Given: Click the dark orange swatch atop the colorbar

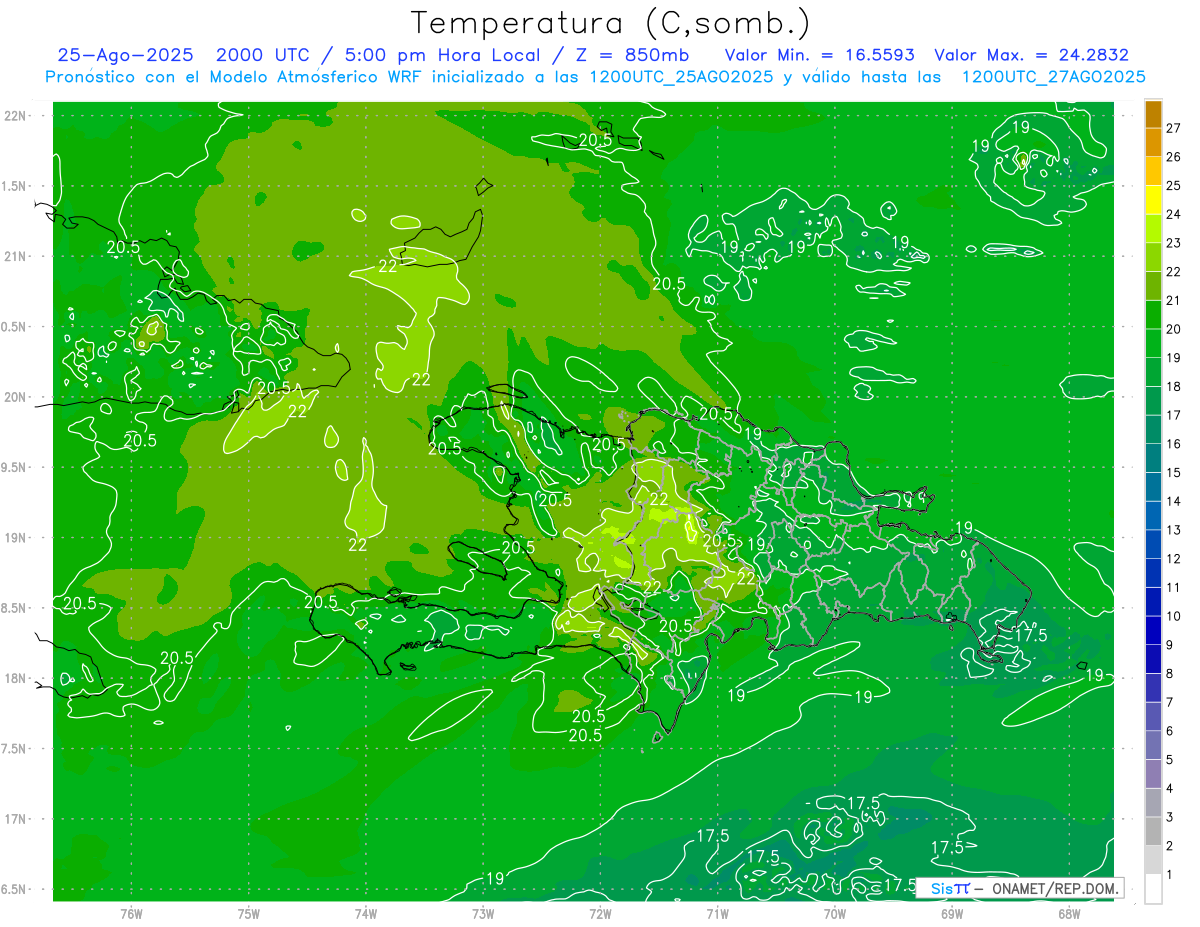Looking at the screenshot, I should (x=1153, y=114).
